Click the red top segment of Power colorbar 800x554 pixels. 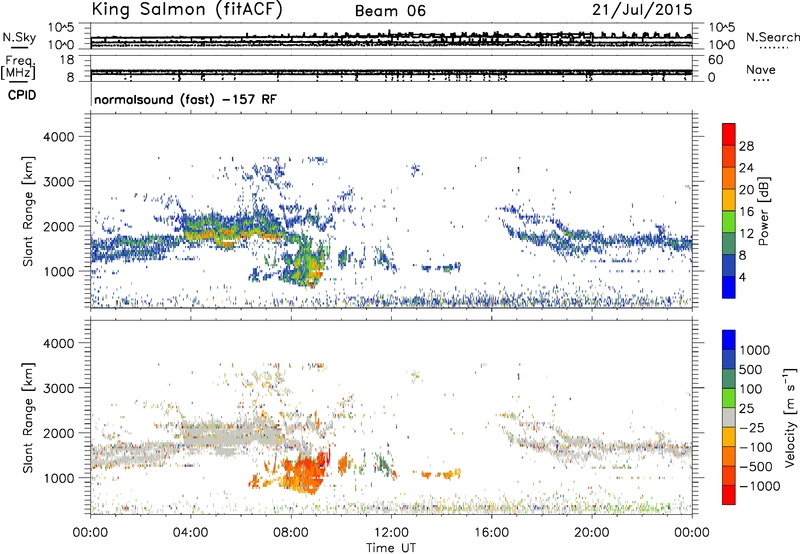pyautogui.click(x=729, y=134)
